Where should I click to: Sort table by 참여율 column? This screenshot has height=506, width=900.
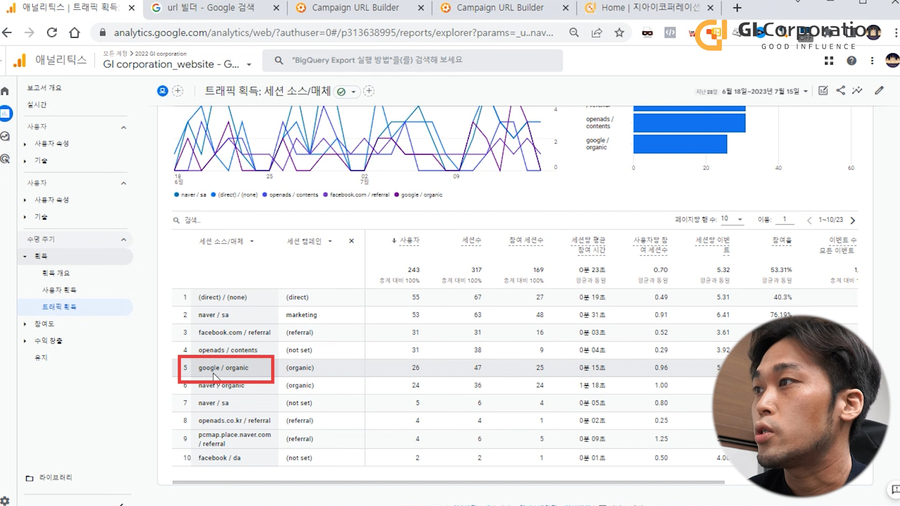pyautogui.click(x=782, y=241)
